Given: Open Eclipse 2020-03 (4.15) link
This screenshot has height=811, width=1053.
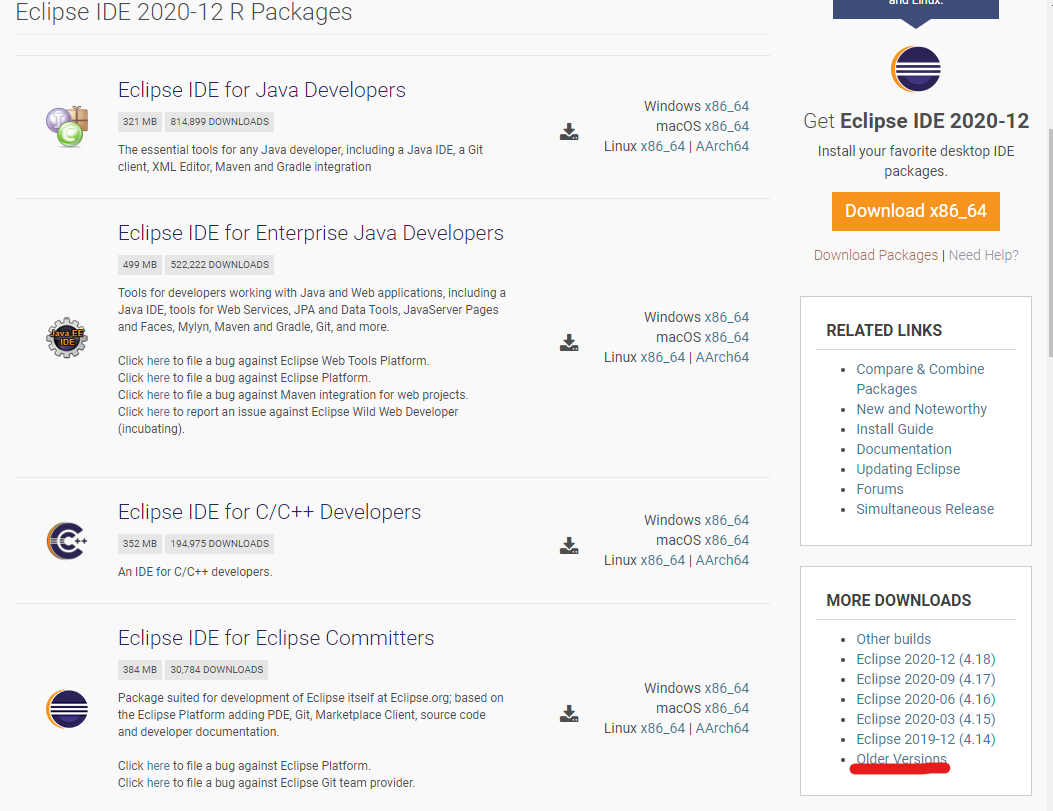Looking at the screenshot, I should coord(925,719).
